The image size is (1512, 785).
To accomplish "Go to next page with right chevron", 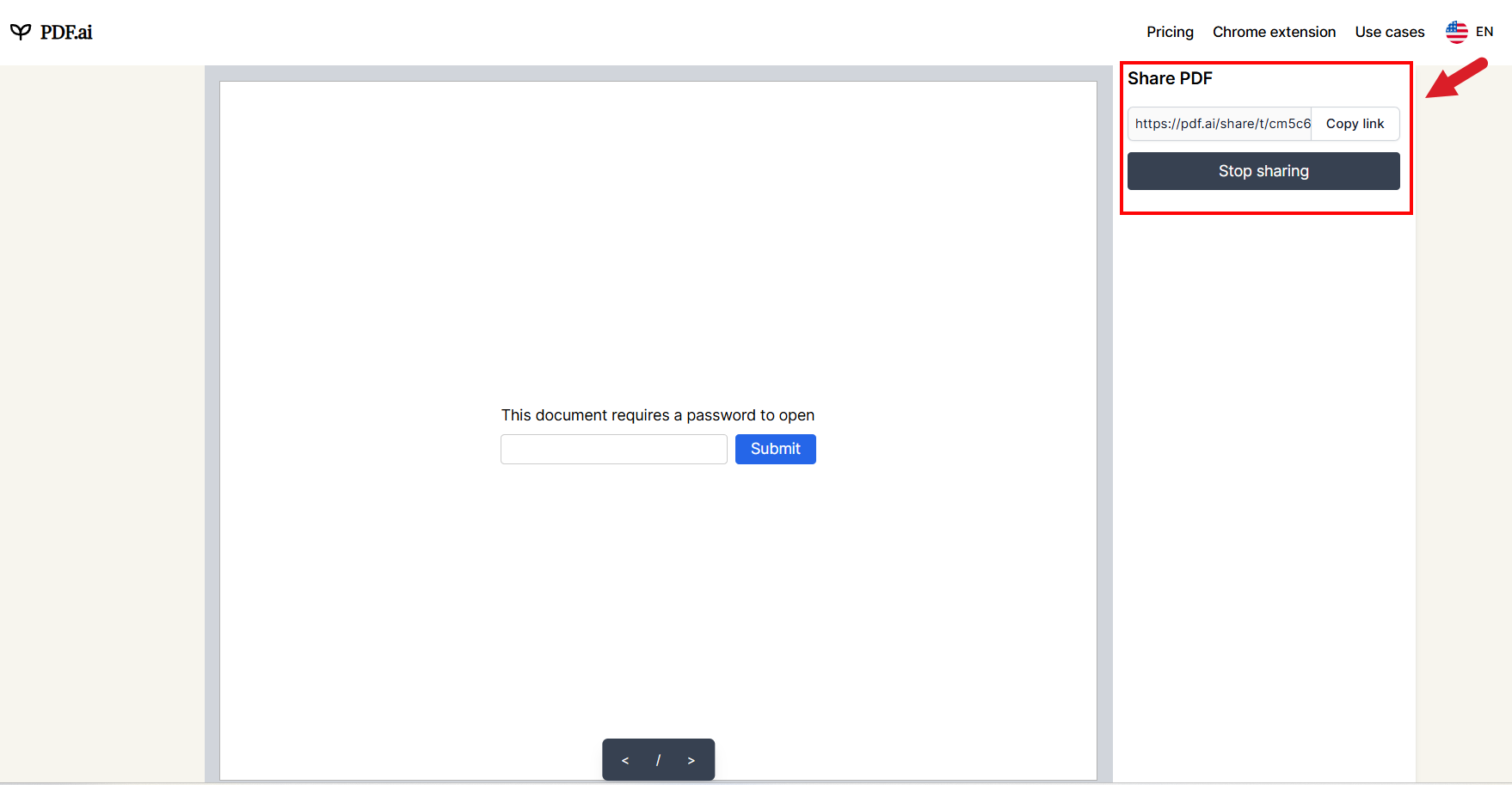I will tap(691, 760).
